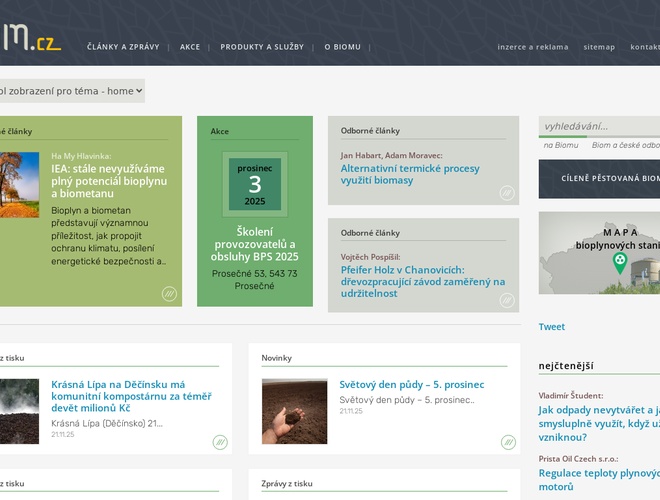660x500 pixels.
Task: Click the Cíleně pěstovaná biomasa button
Action: coord(599,179)
